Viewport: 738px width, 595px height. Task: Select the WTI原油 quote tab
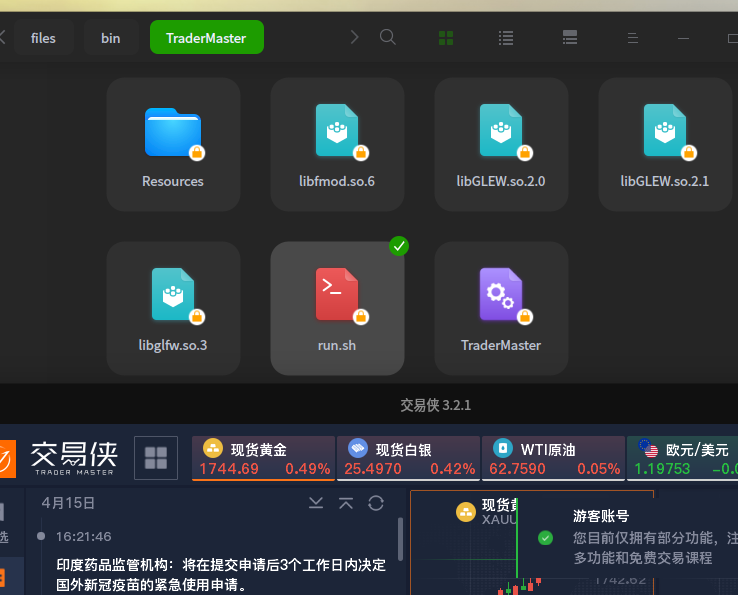click(554, 458)
